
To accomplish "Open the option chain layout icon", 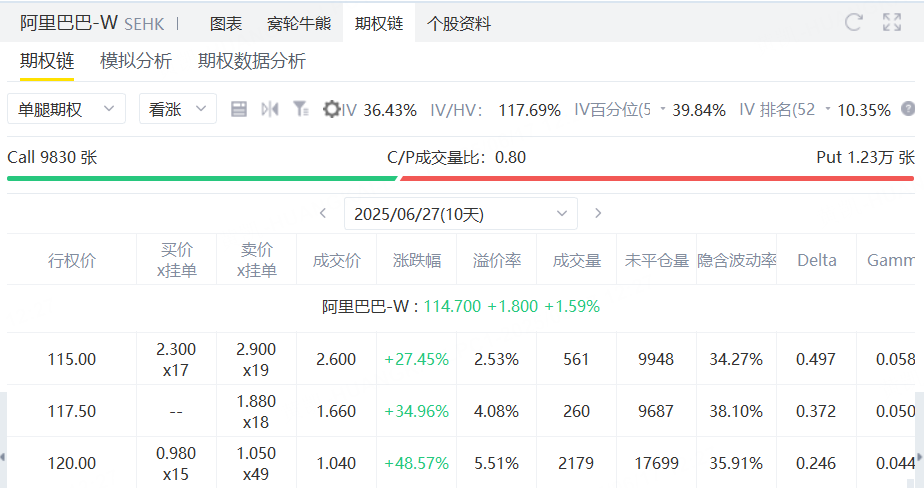I will [239, 109].
